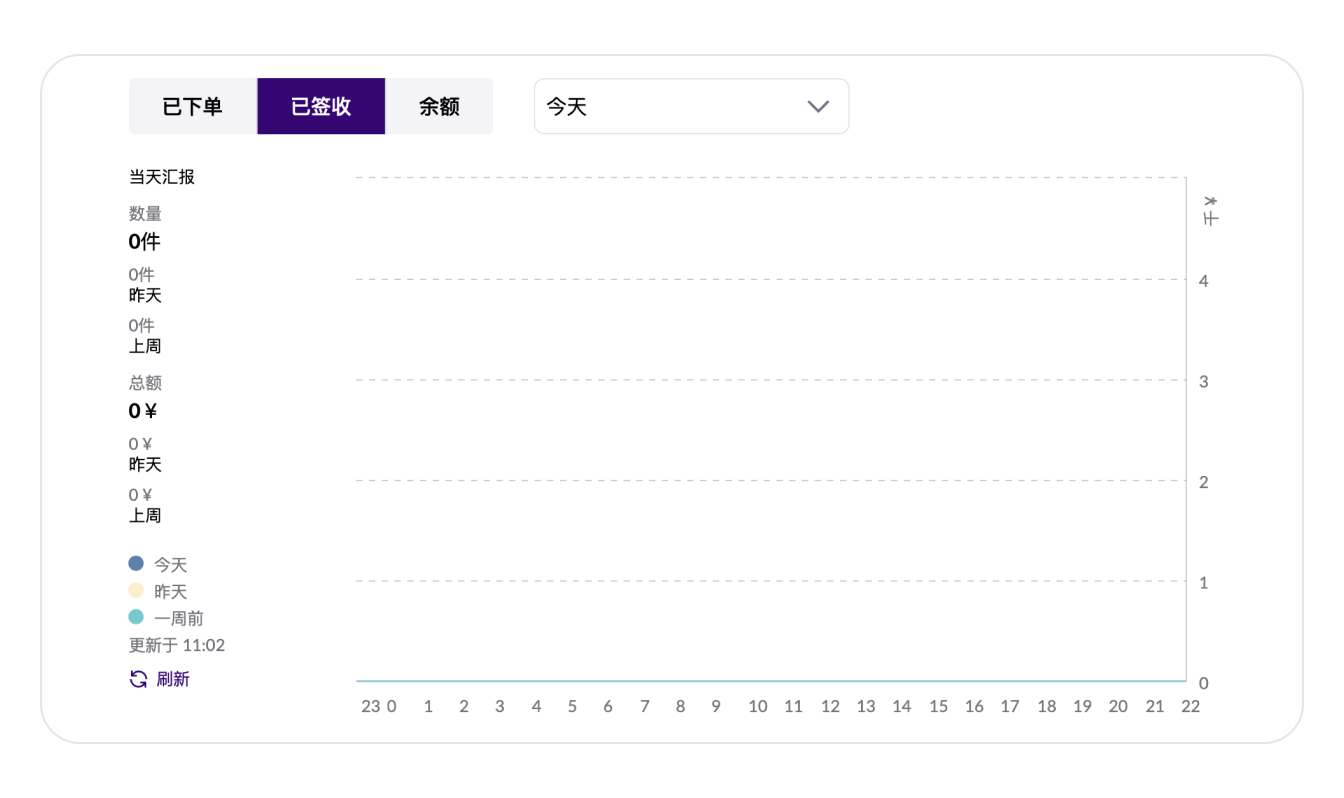This screenshot has width=1344, height=798.
Task: Open the 今天 date range dropdown
Action: [691, 106]
